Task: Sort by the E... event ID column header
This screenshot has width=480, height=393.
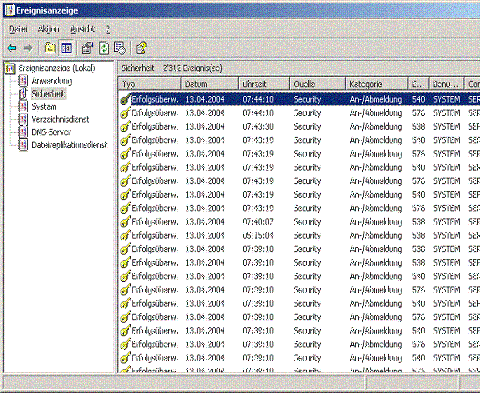Action: point(418,84)
